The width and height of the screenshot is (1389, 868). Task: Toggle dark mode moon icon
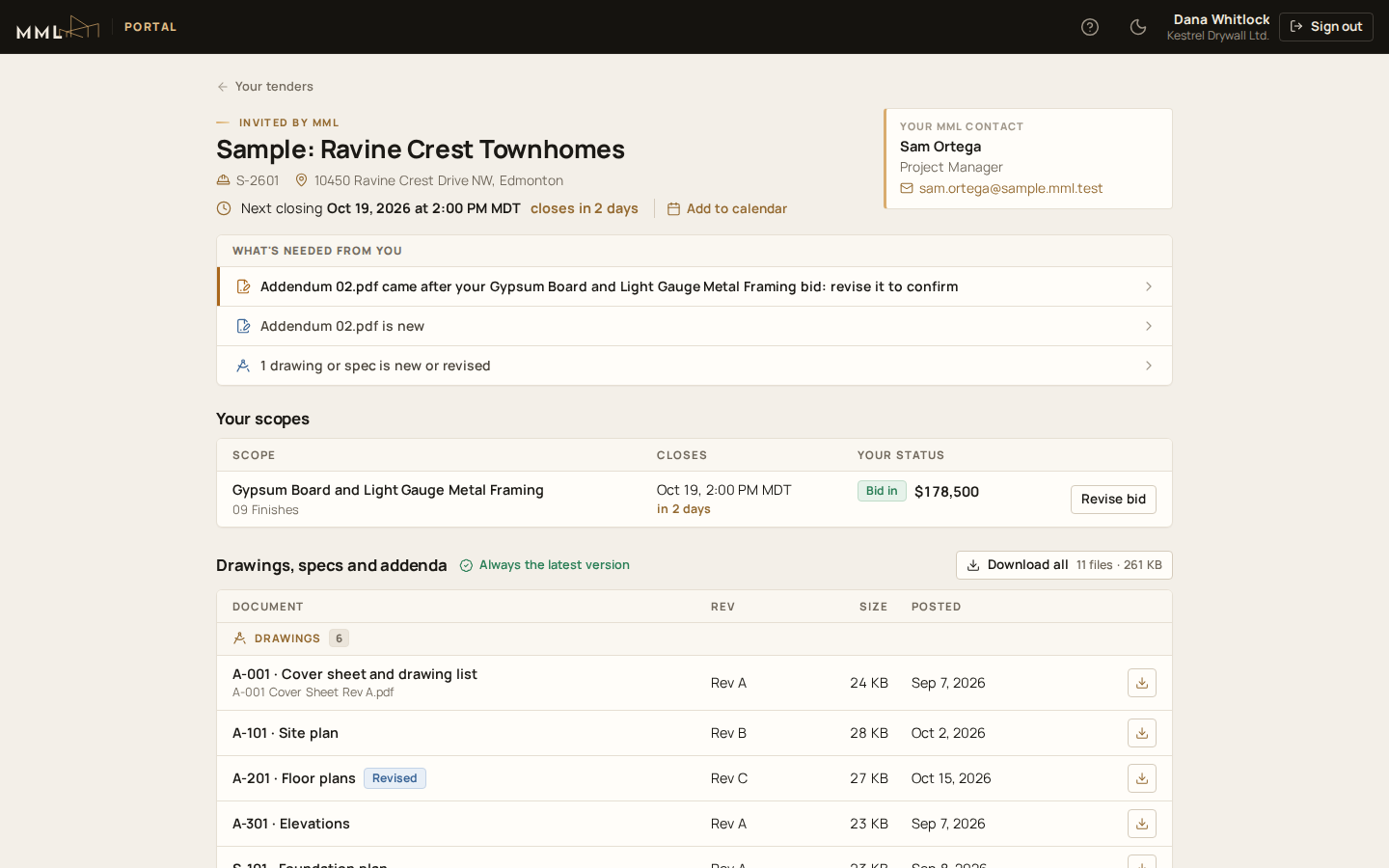1138,27
